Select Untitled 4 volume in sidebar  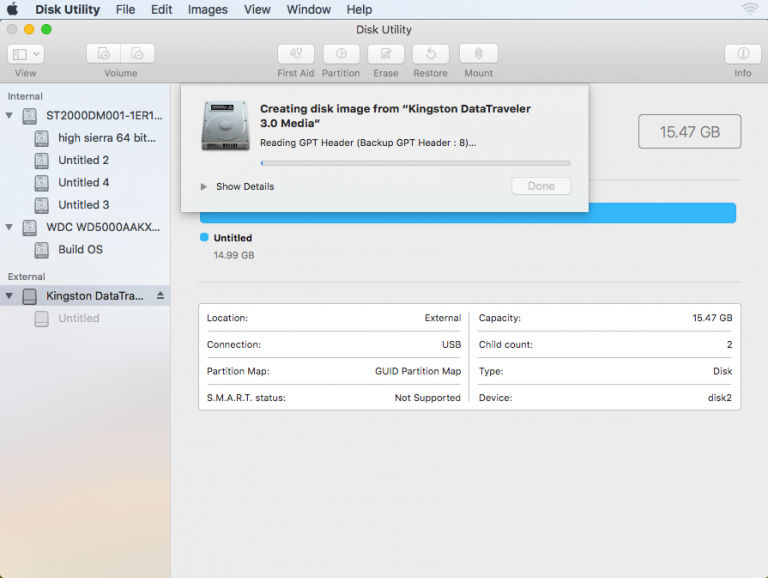pyautogui.click(x=83, y=182)
